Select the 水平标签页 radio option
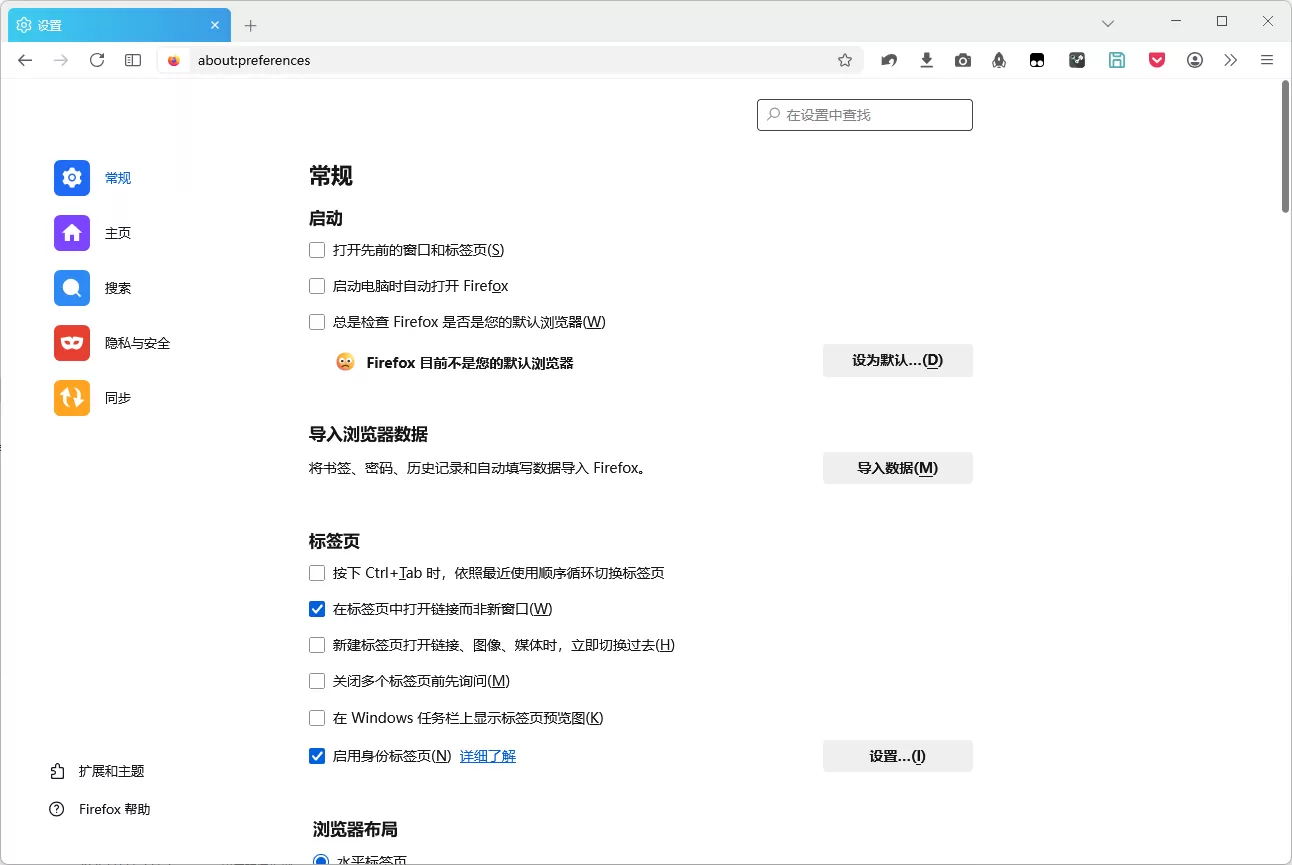The width and height of the screenshot is (1292, 865). 321,860
